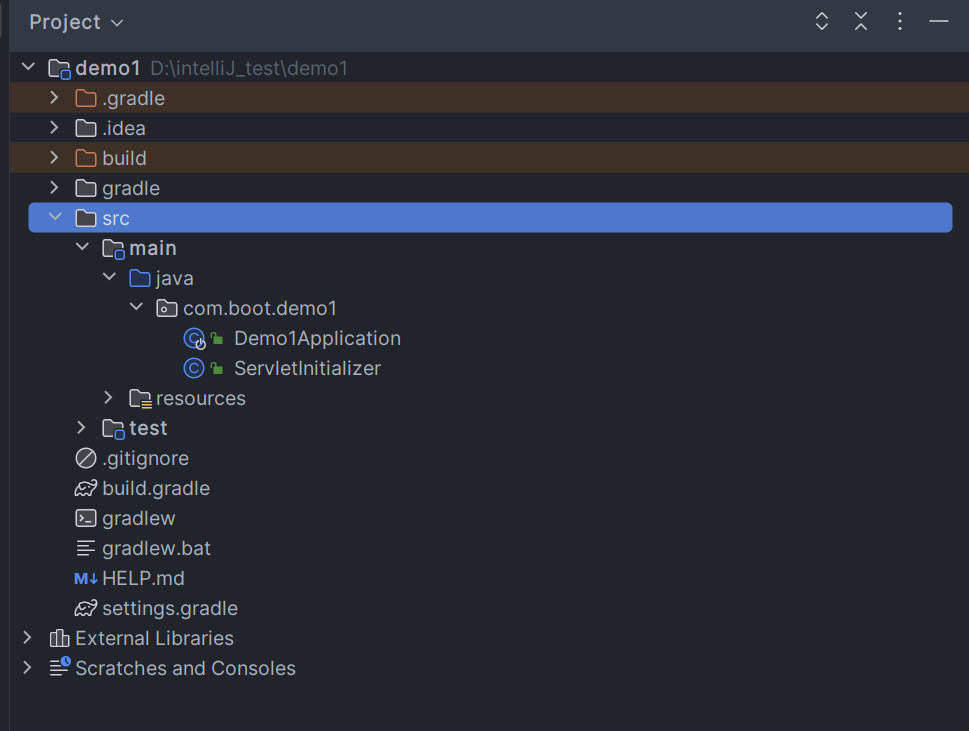Open the Project panel options menu

(899, 22)
